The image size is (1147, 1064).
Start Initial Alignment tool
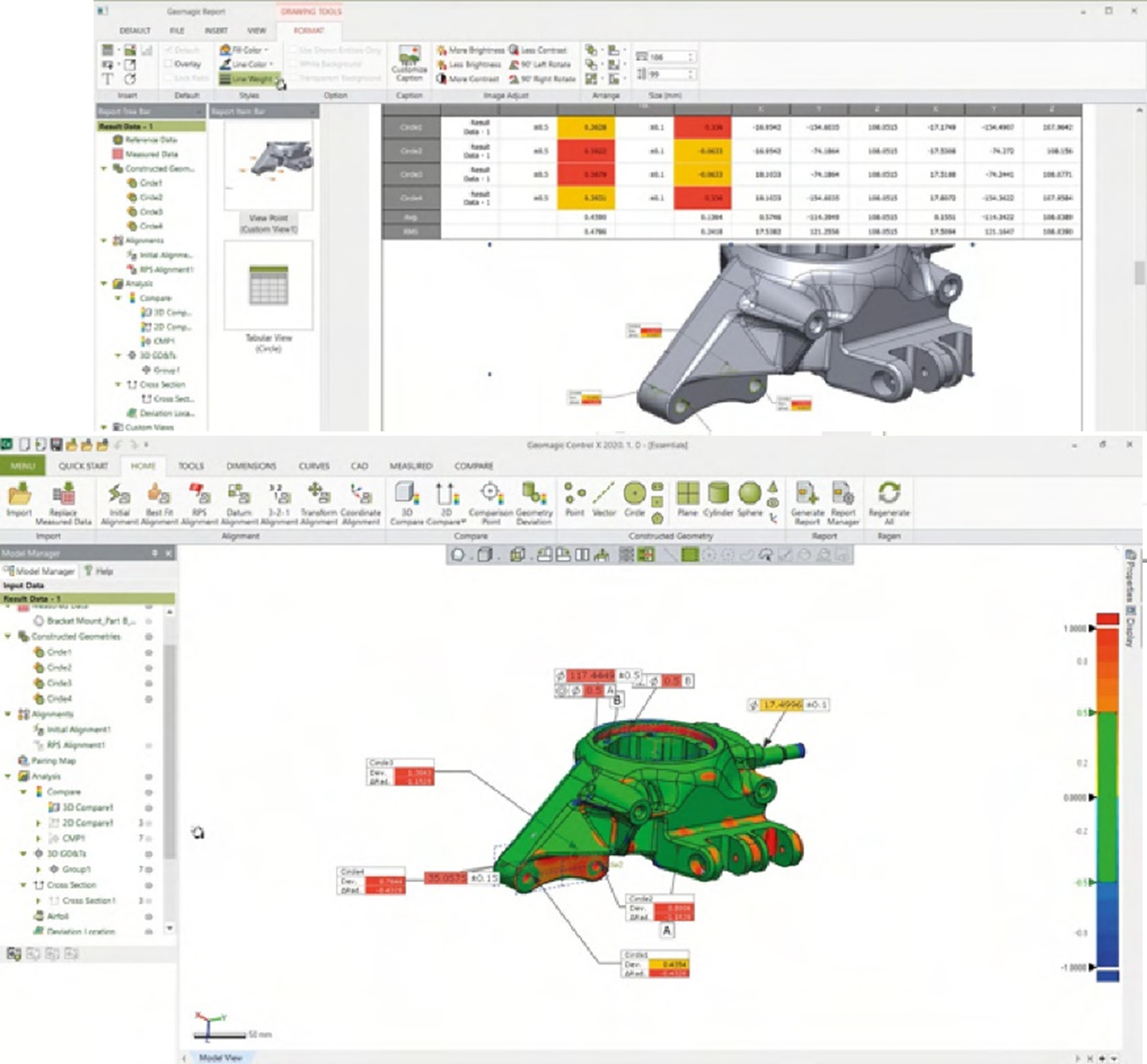pos(119,502)
